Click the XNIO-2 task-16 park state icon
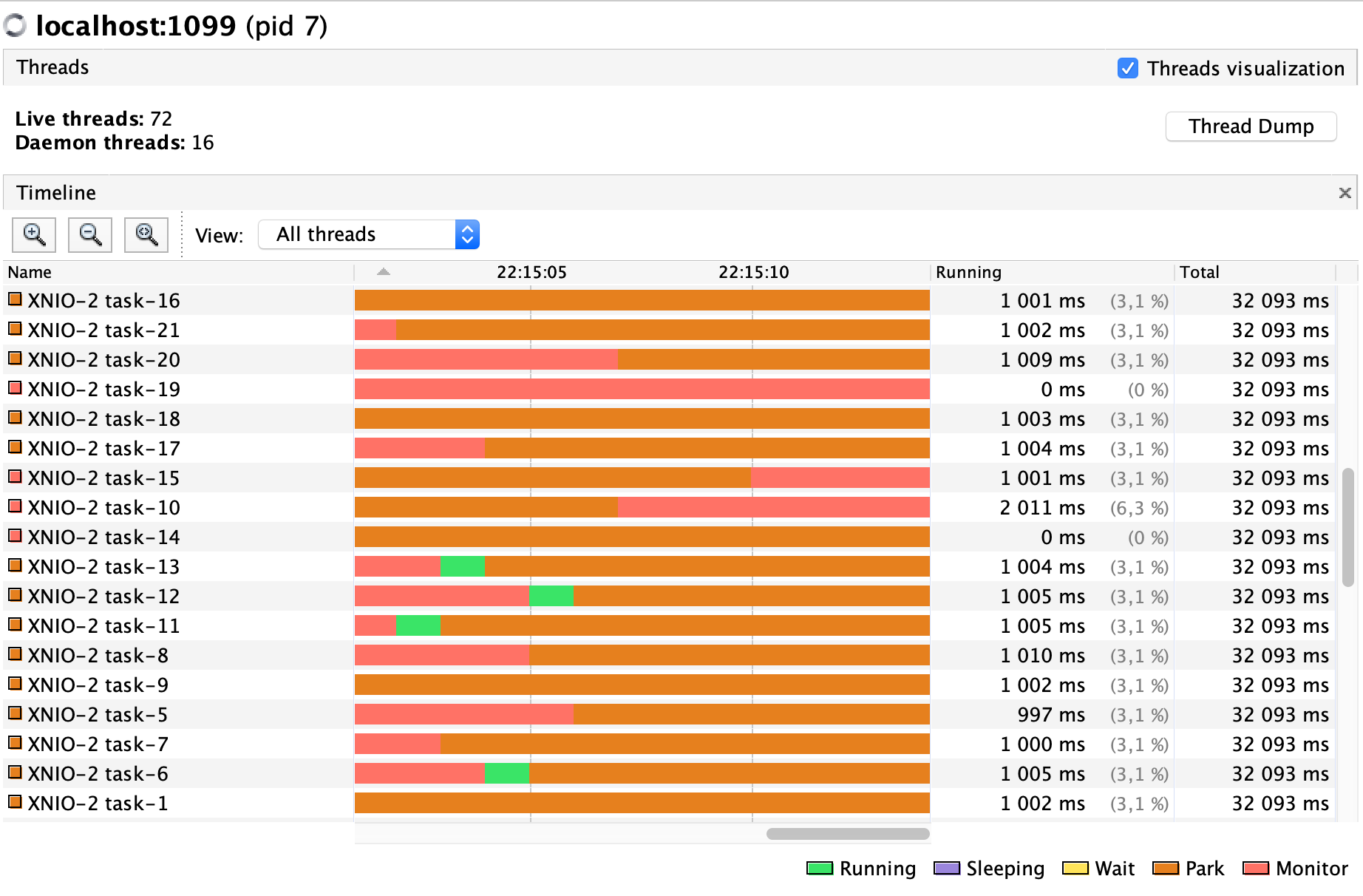The height and width of the screenshot is (896, 1363). point(15,299)
